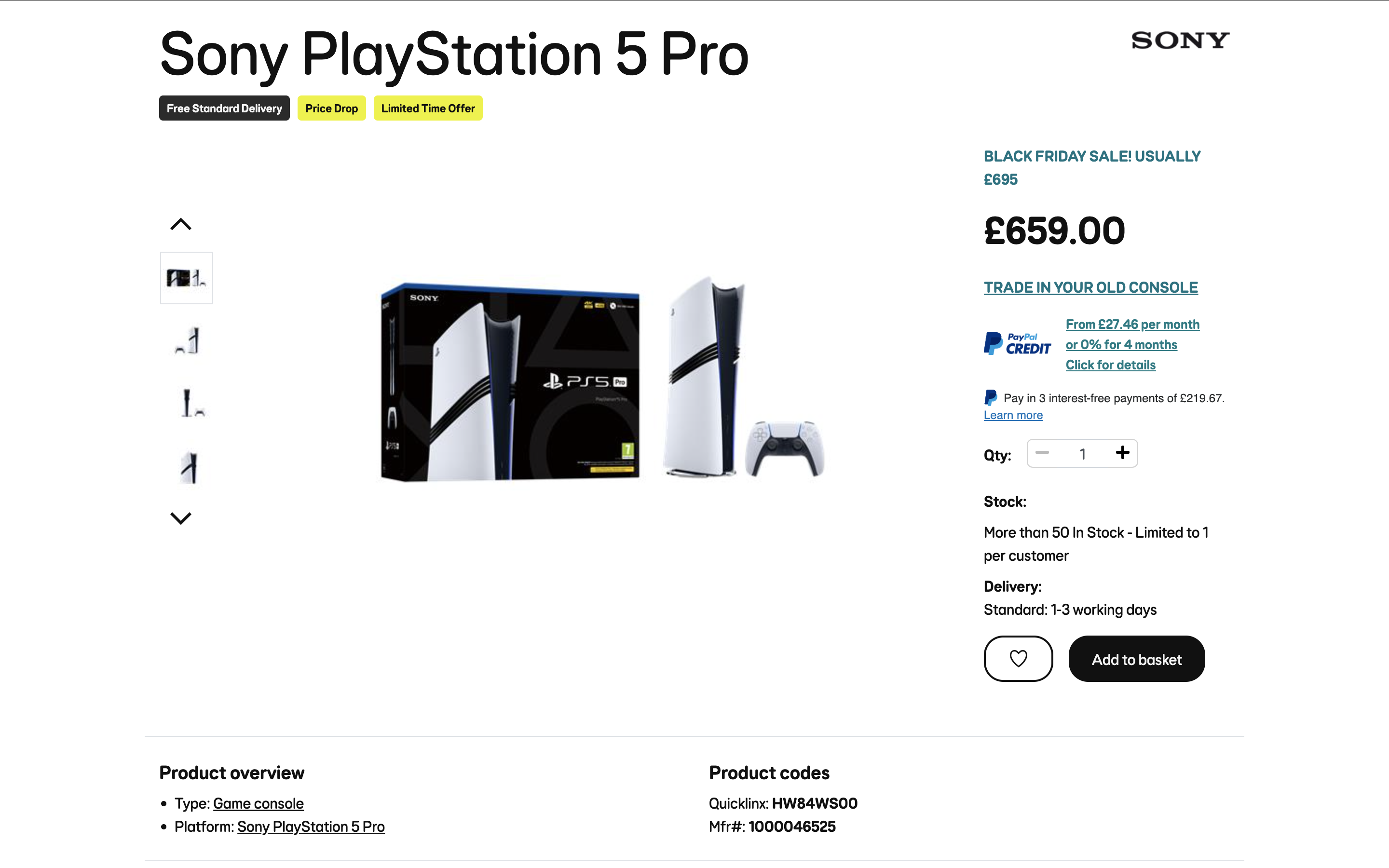The width and height of the screenshot is (1389, 868).
Task: Click the PayPal Credit logo
Action: [1017, 344]
